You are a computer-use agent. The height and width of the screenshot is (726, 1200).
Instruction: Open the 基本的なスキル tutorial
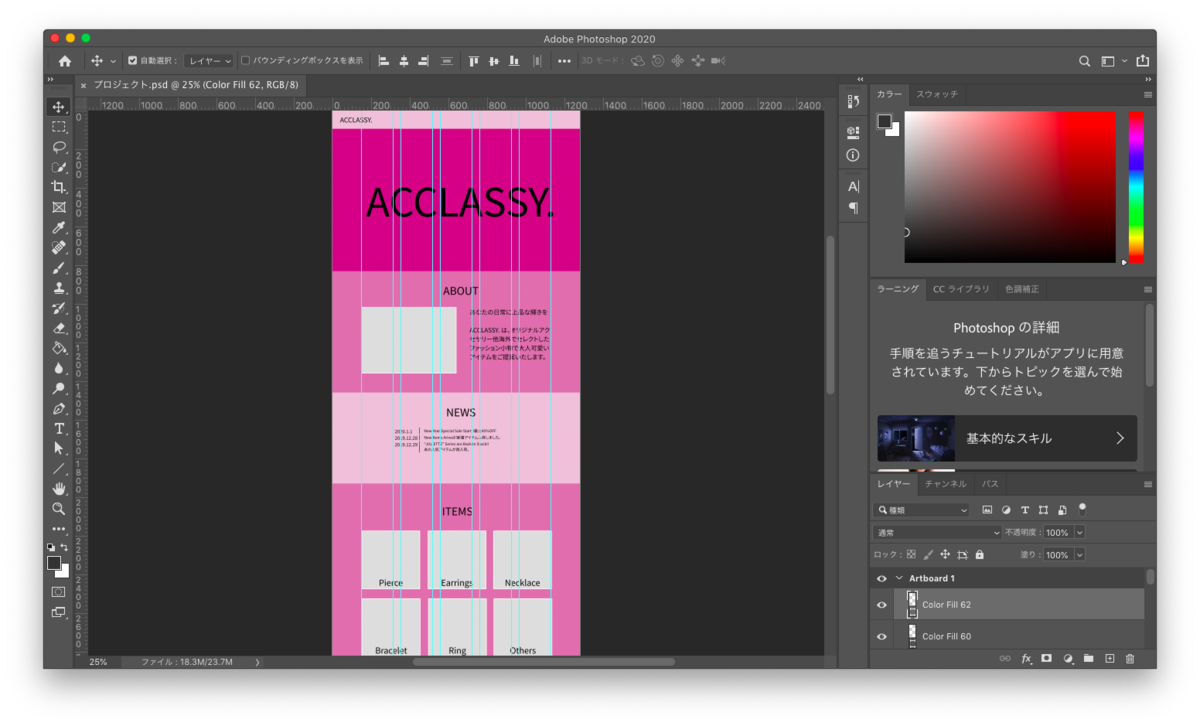(x=1007, y=439)
